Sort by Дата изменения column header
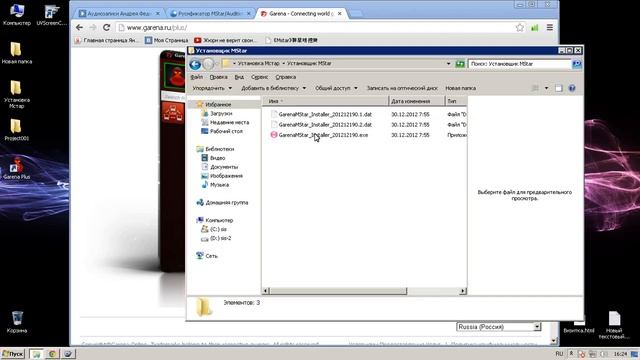 [416, 101]
